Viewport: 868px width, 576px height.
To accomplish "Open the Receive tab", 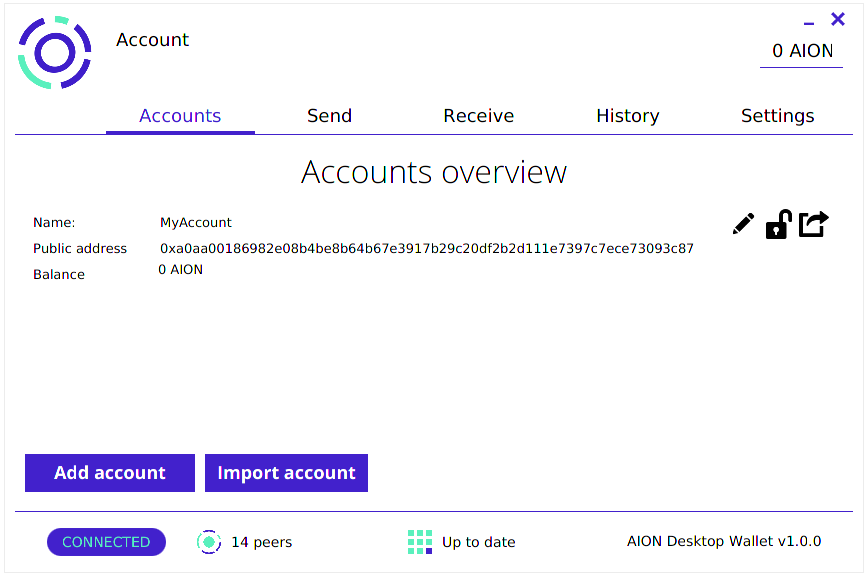I will coord(479,116).
